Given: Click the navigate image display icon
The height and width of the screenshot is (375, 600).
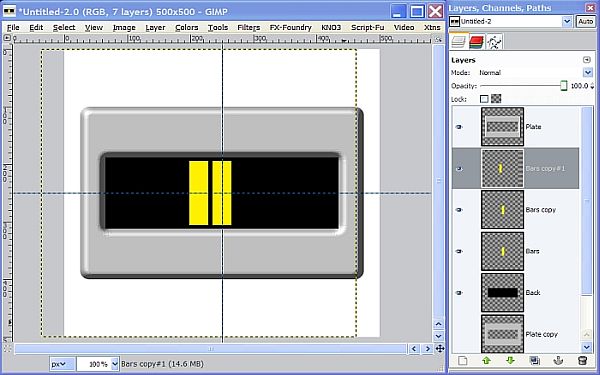Looking at the screenshot, I should (x=440, y=349).
